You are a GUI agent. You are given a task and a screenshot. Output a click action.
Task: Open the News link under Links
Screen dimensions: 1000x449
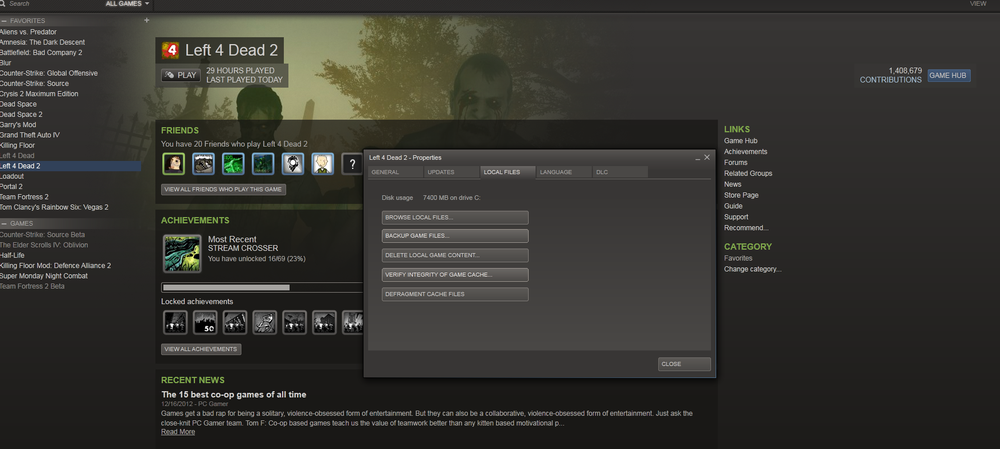pyautogui.click(x=732, y=184)
